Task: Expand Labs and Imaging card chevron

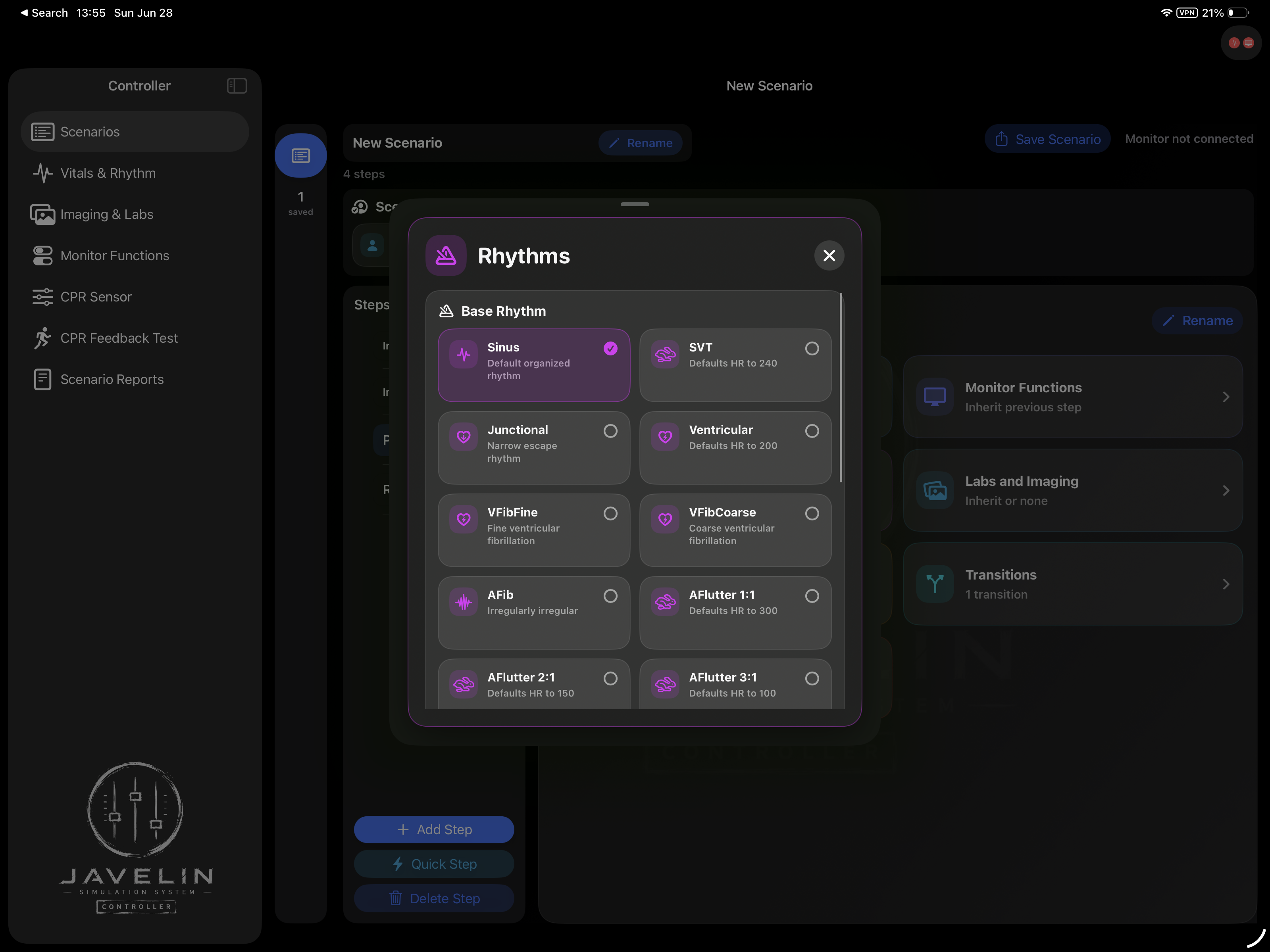Action: [x=1226, y=490]
